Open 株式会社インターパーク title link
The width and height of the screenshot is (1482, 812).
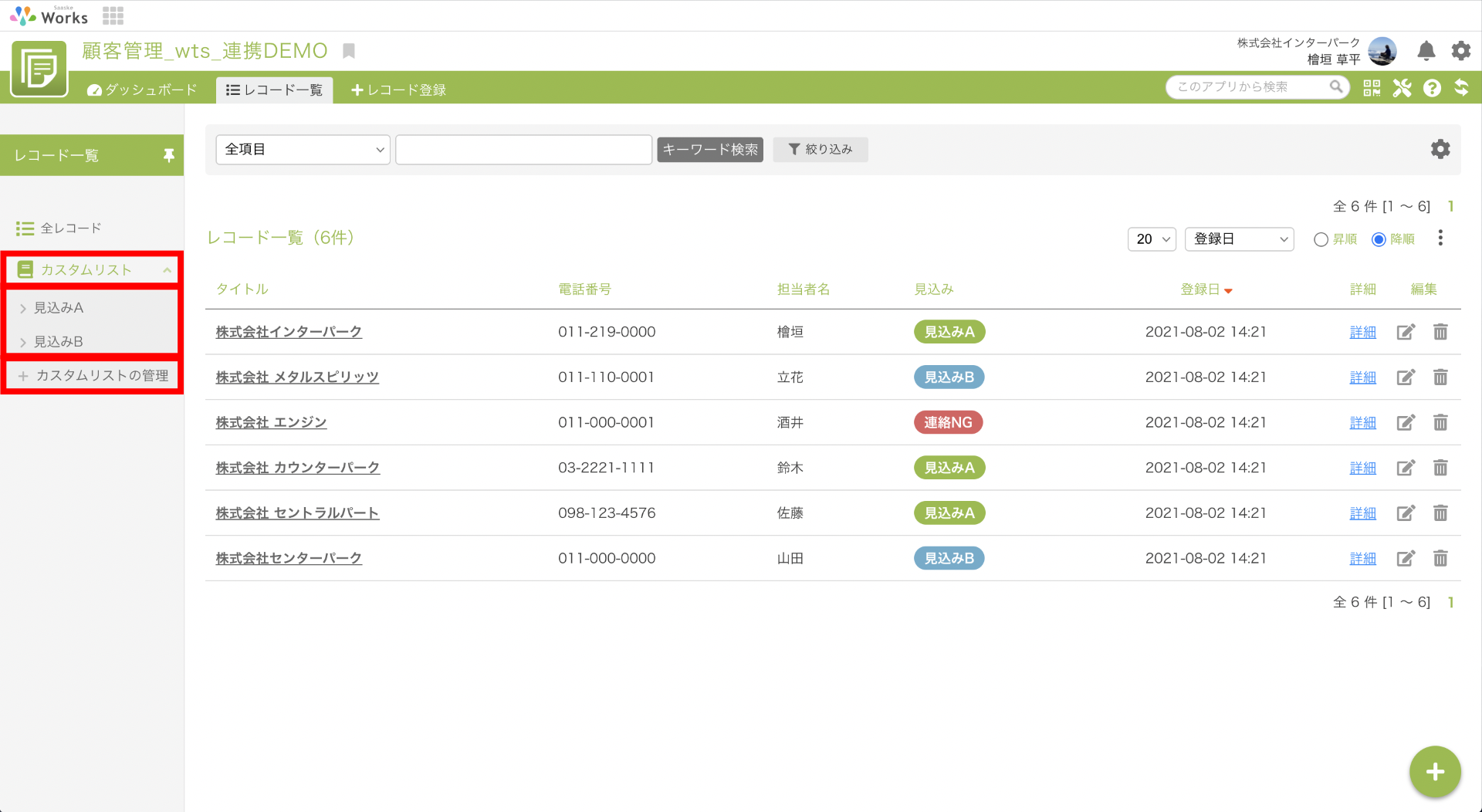(x=289, y=332)
